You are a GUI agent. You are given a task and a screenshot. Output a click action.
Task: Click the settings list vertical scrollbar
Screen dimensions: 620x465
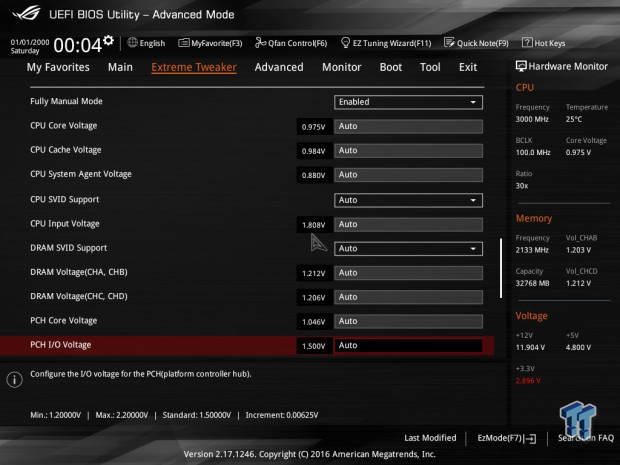pos(501,268)
